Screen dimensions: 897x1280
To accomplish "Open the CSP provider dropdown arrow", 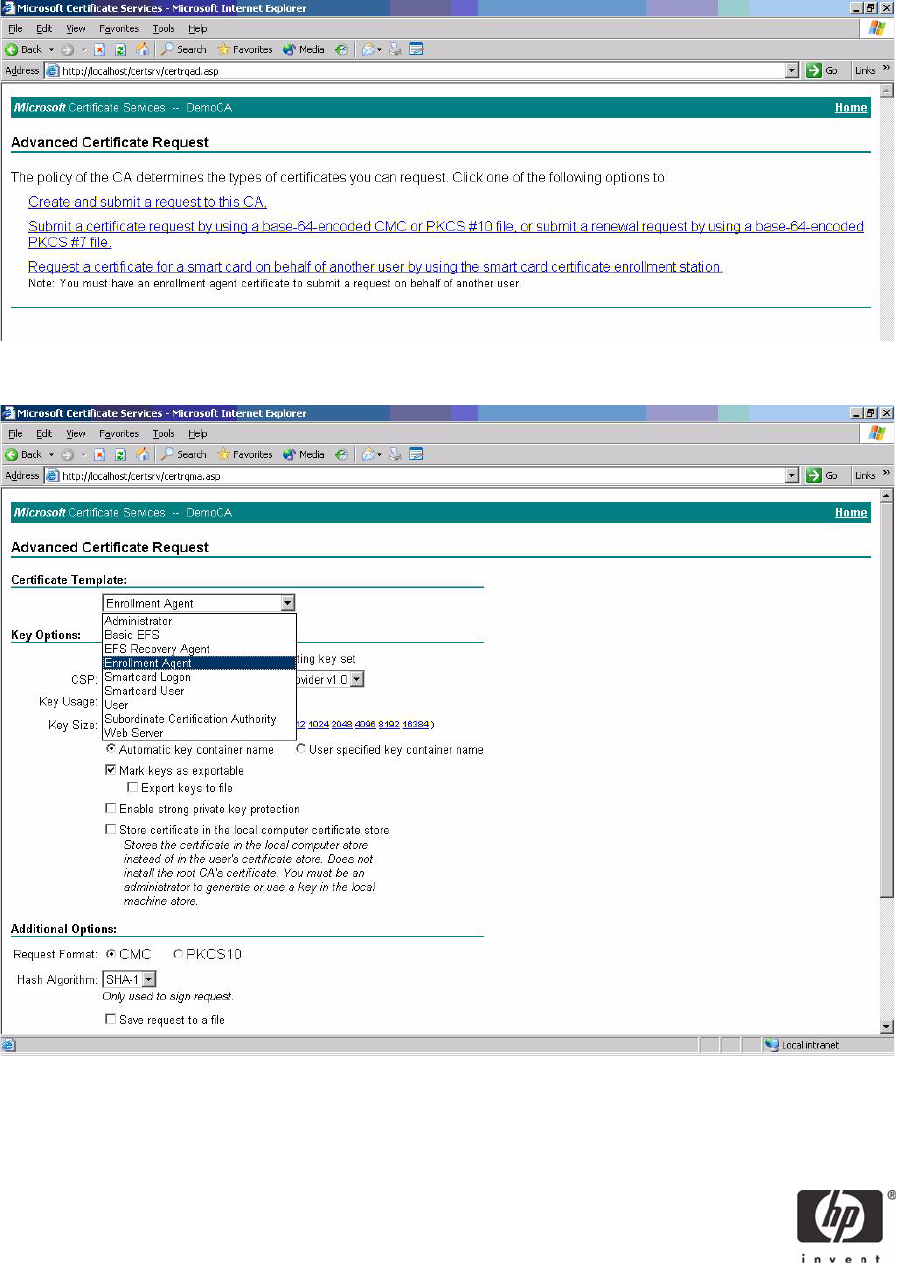I will tap(357, 679).
